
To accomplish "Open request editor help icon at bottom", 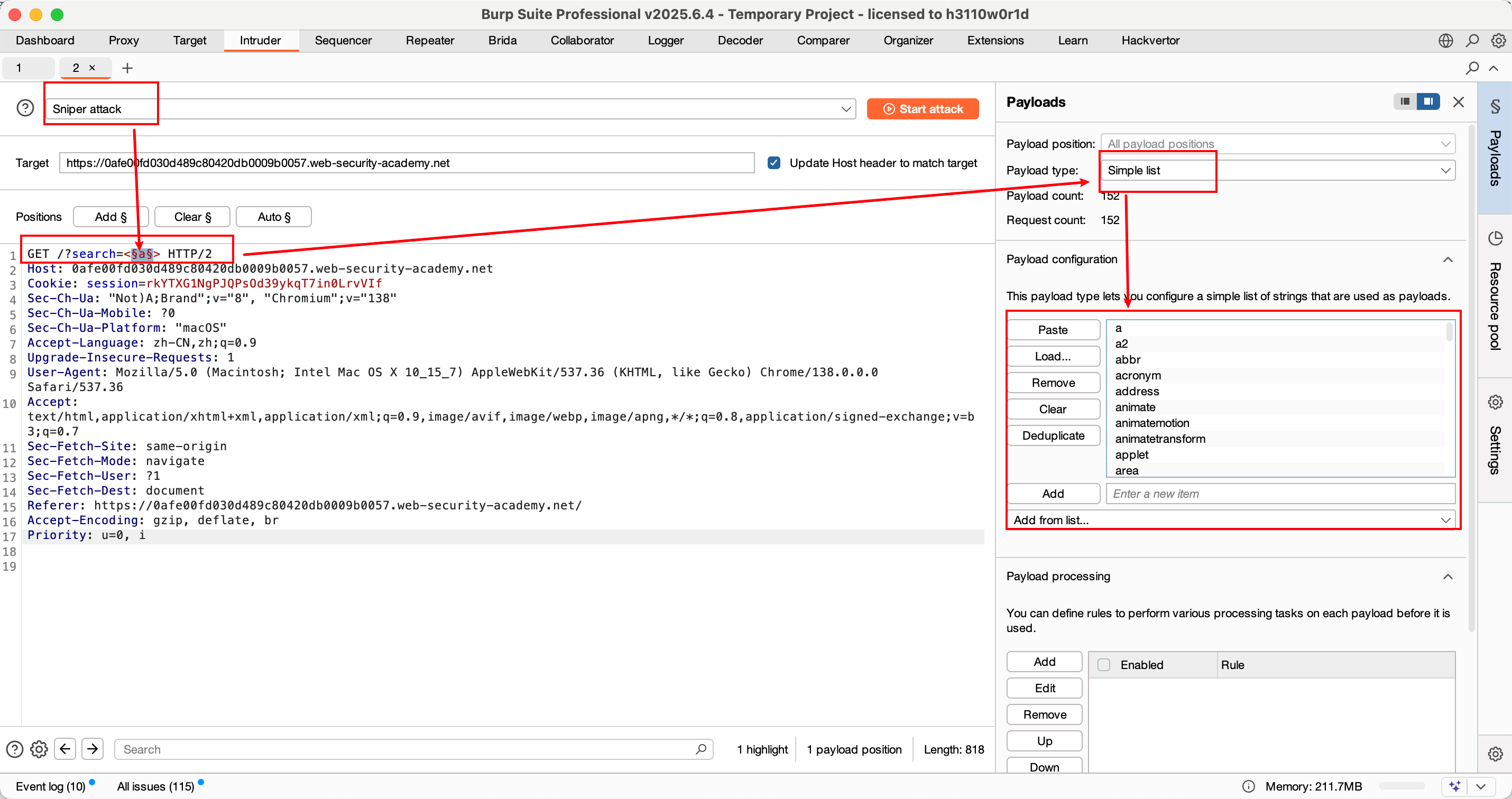I will point(15,749).
